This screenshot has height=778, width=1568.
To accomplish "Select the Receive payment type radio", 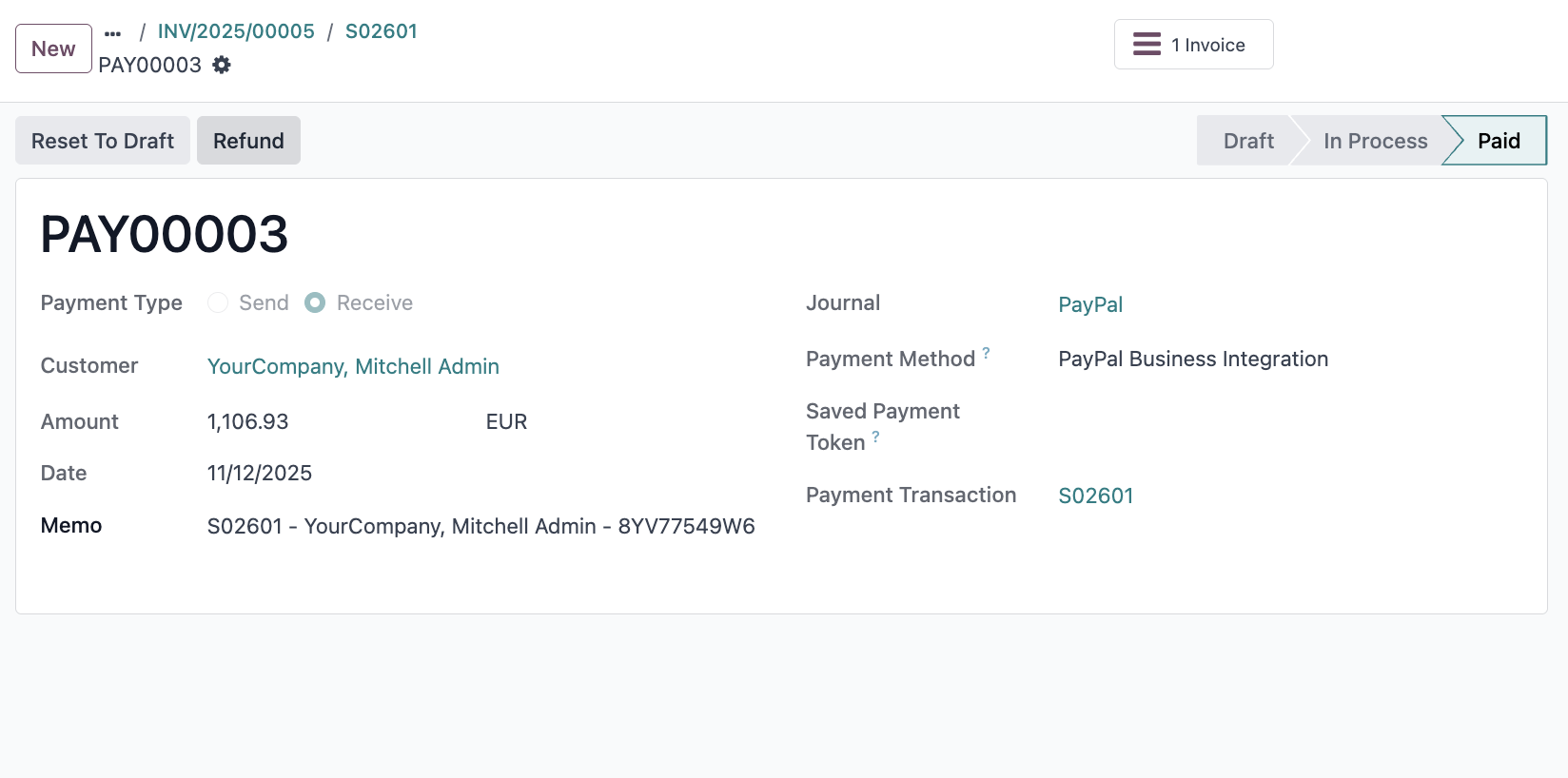I will pos(315,302).
